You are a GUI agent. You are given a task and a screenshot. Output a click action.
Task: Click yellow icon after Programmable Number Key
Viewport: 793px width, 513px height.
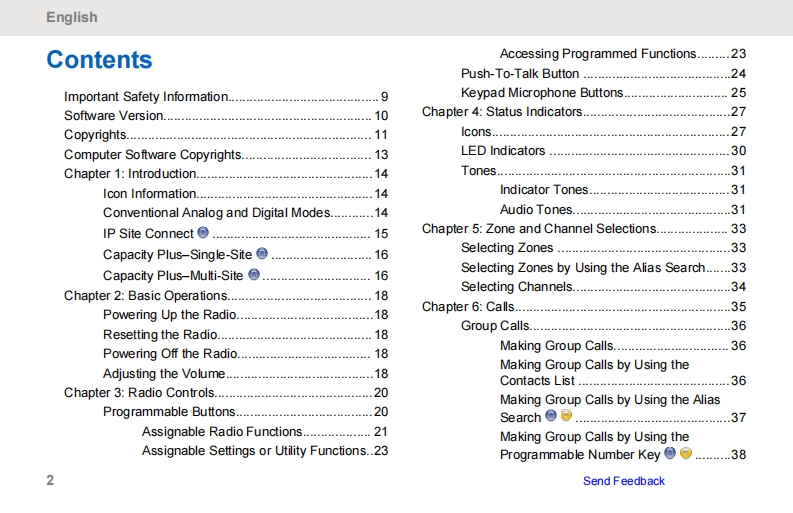coord(686,453)
